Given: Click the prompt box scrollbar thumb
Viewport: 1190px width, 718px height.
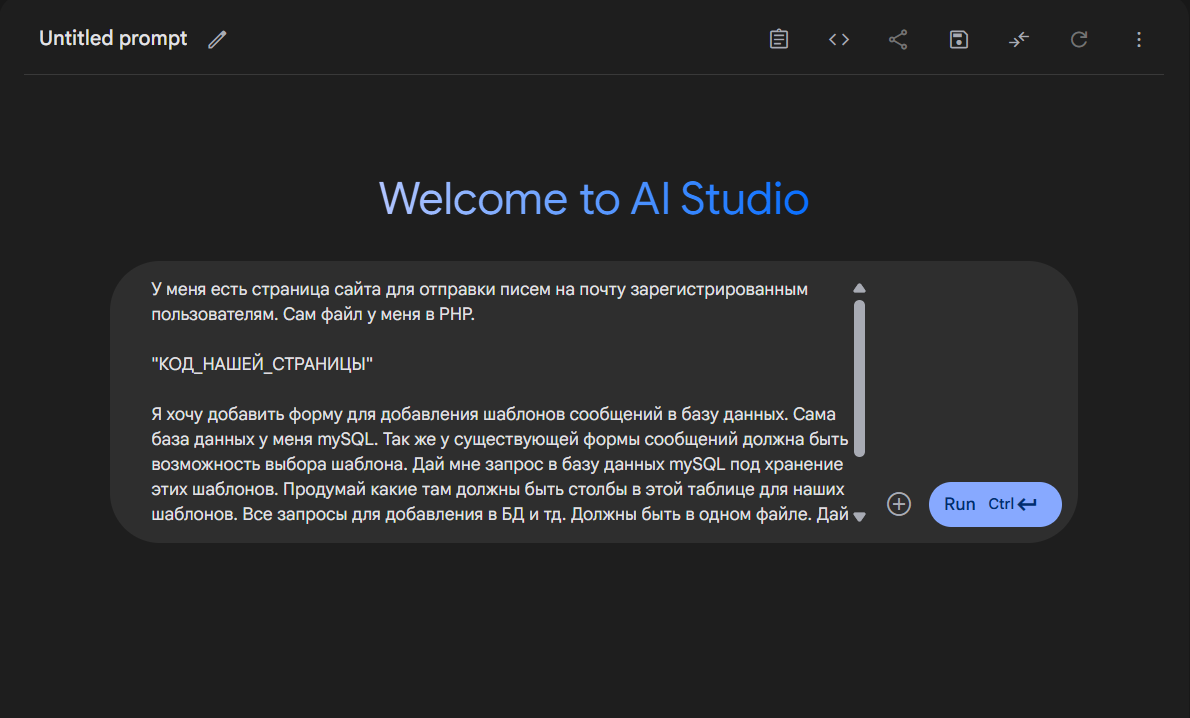Looking at the screenshot, I should [x=859, y=379].
